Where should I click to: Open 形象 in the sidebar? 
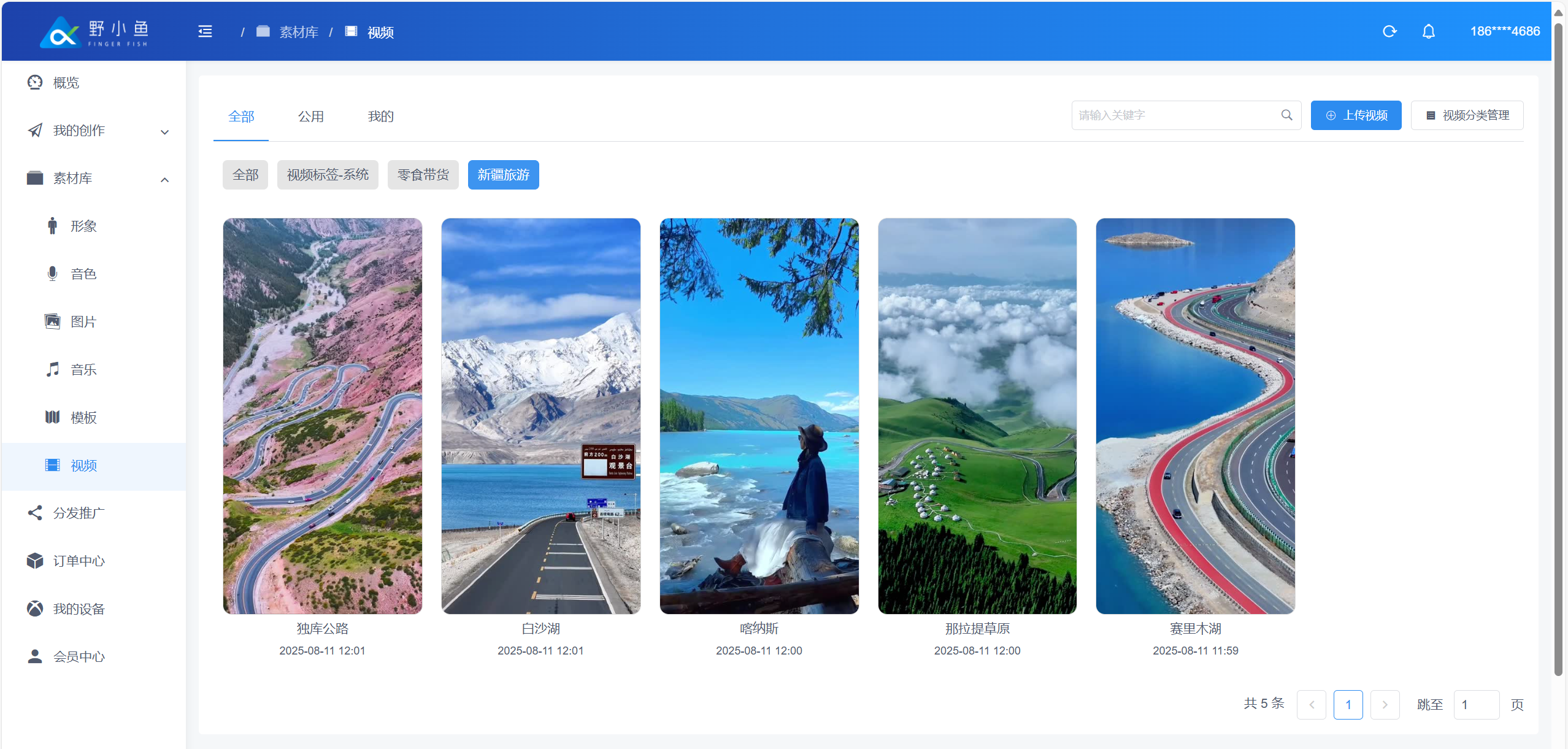pos(83,226)
